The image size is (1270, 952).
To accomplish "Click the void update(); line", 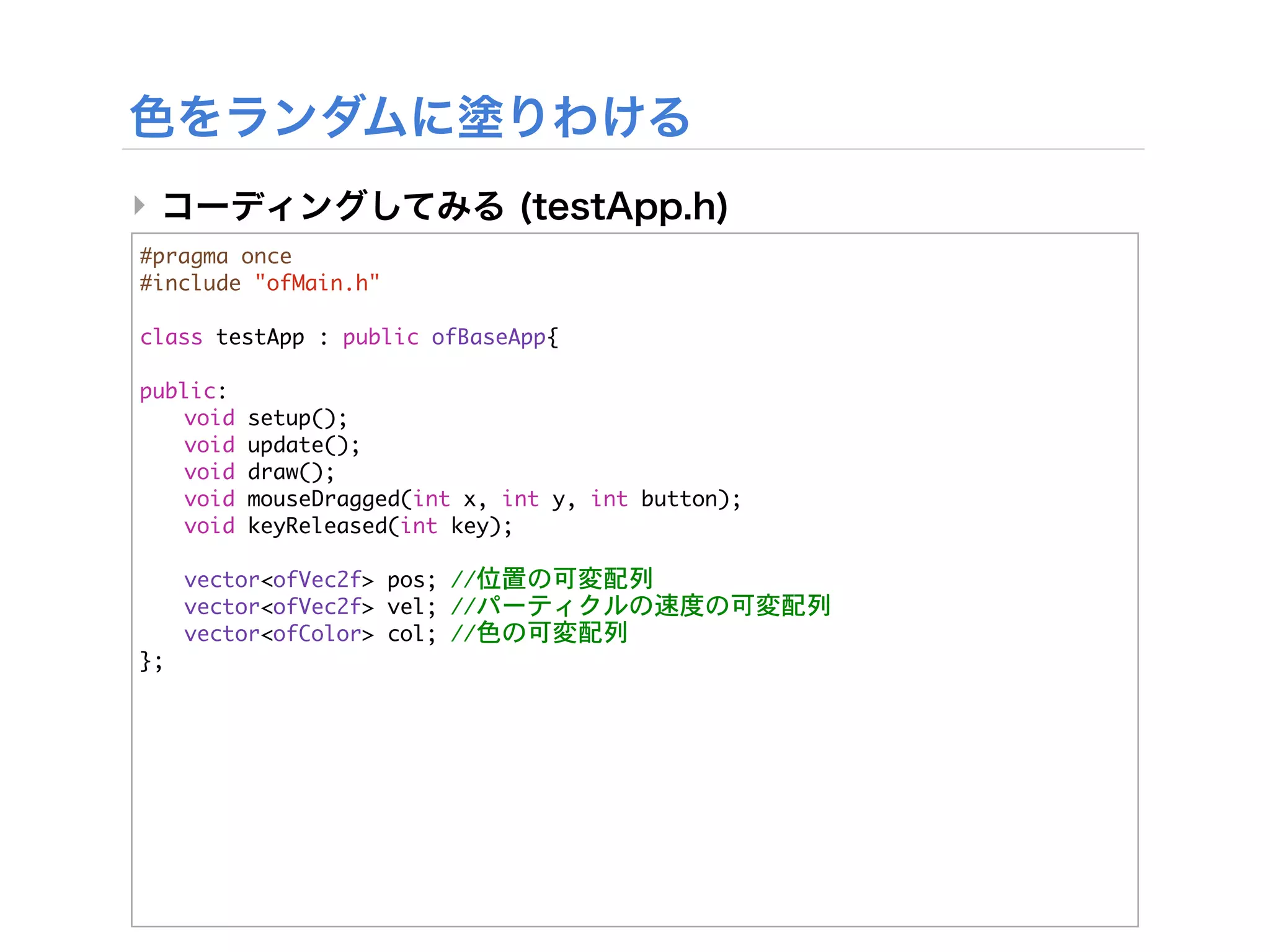I will (x=272, y=445).
